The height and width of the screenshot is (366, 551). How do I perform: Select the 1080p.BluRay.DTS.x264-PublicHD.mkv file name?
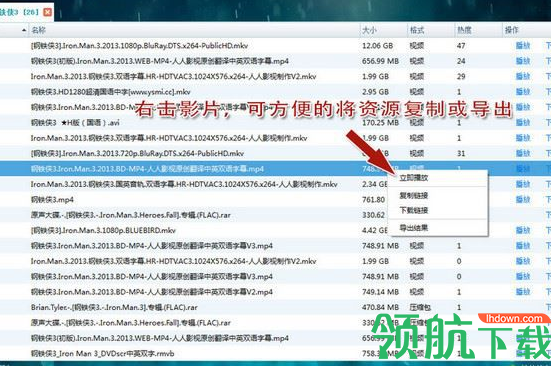140,45
